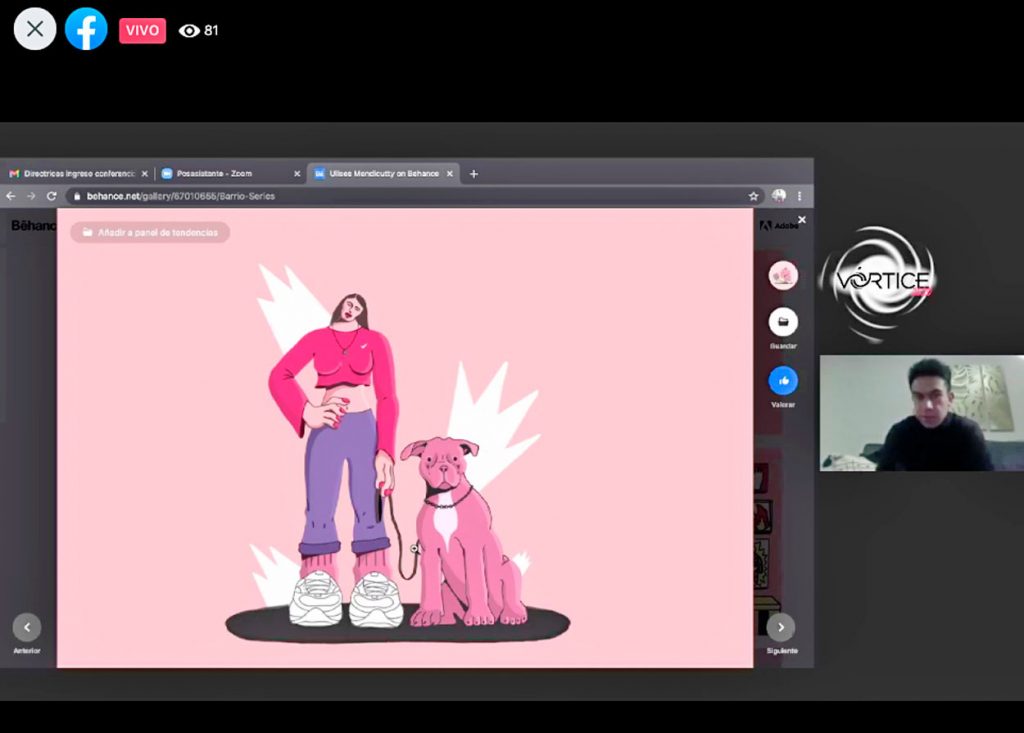Viewport: 1024px width, 733px height.
Task: Go back in the browser
Action: (11, 196)
